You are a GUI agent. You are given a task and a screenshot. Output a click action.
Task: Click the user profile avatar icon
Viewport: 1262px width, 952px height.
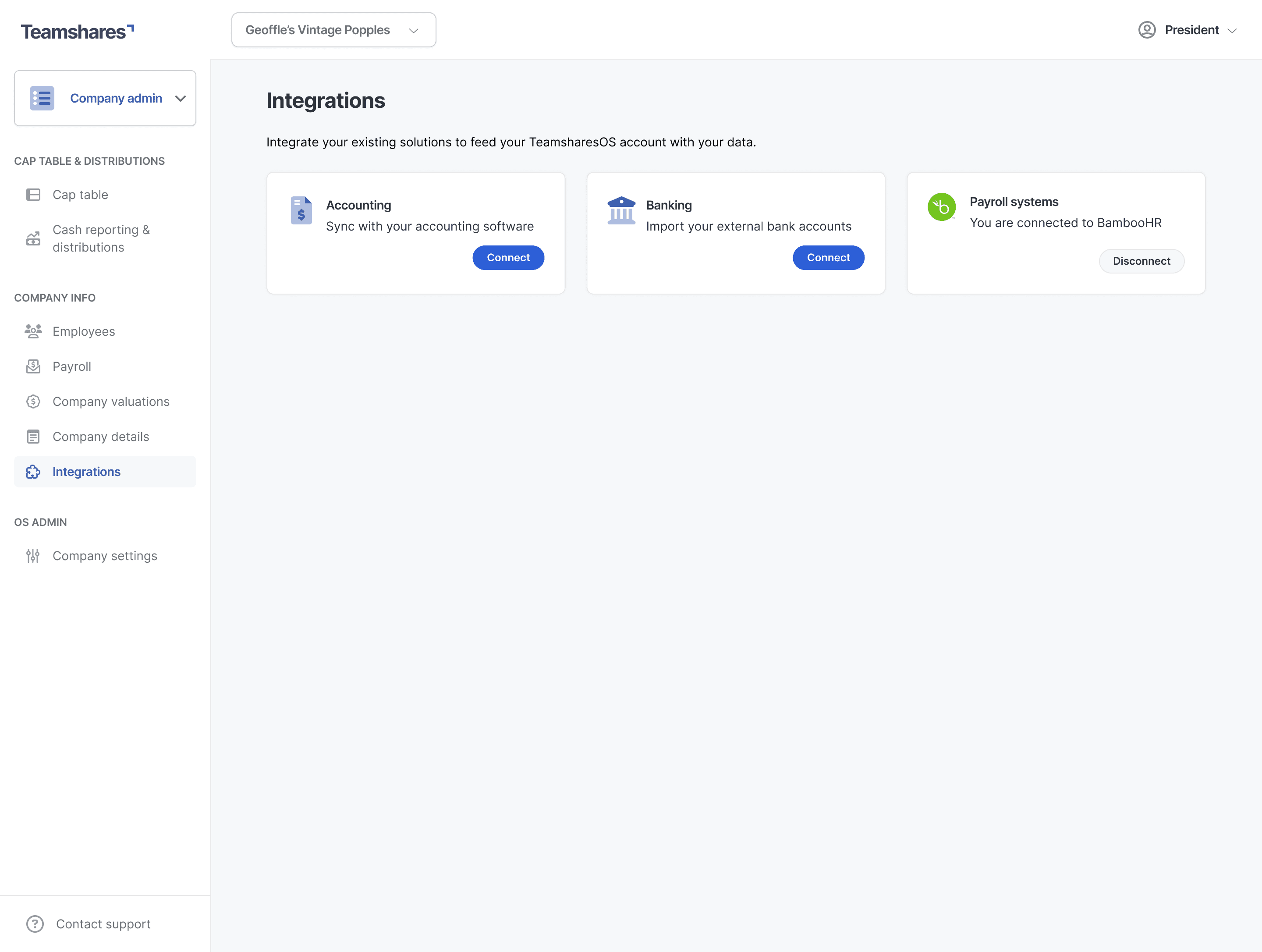tap(1147, 30)
